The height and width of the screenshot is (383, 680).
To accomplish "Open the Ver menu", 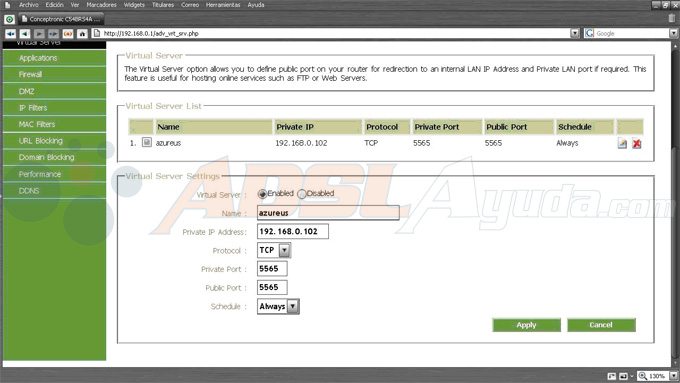I will click(x=75, y=5).
